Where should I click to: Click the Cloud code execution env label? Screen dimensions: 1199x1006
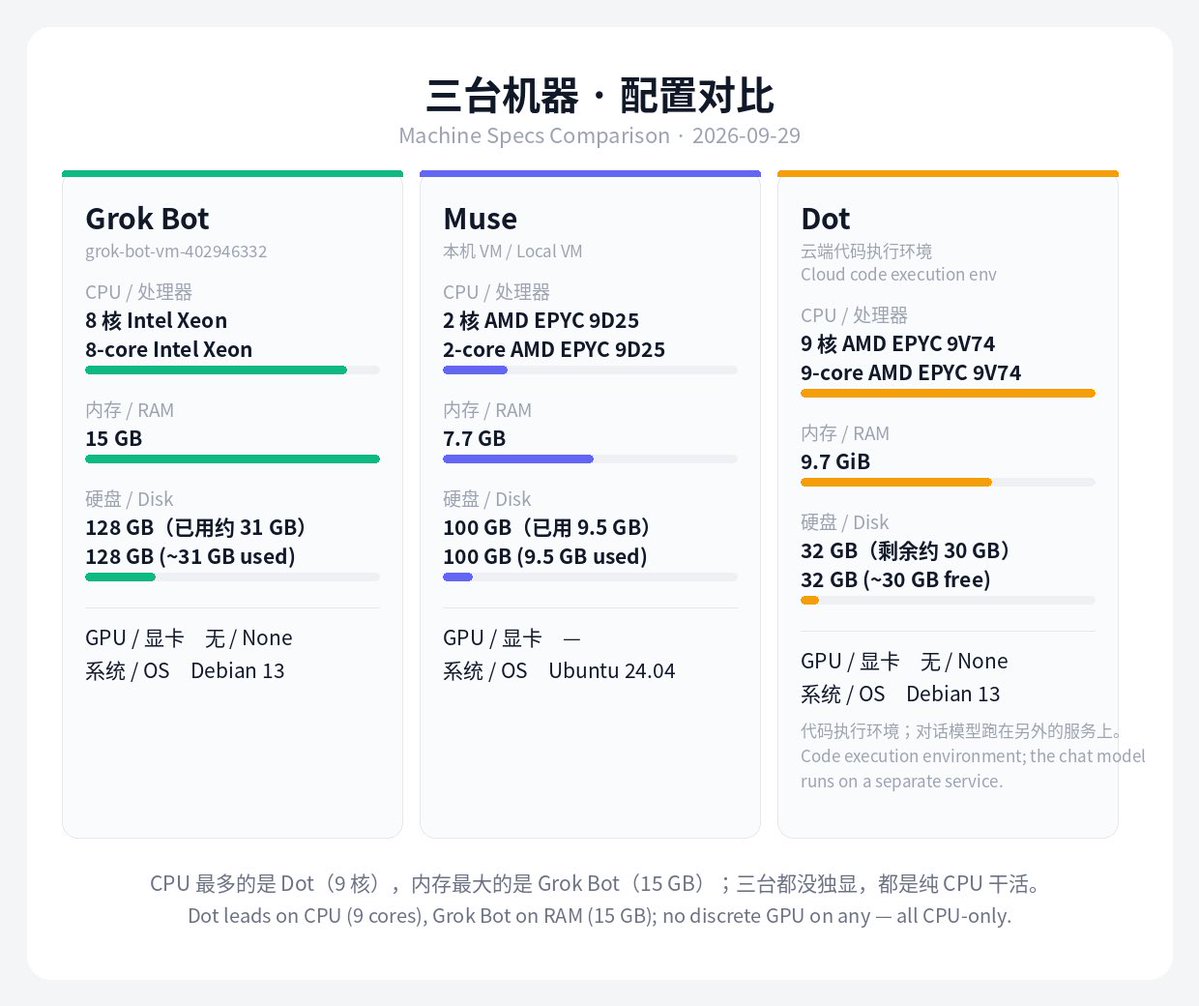click(x=898, y=274)
